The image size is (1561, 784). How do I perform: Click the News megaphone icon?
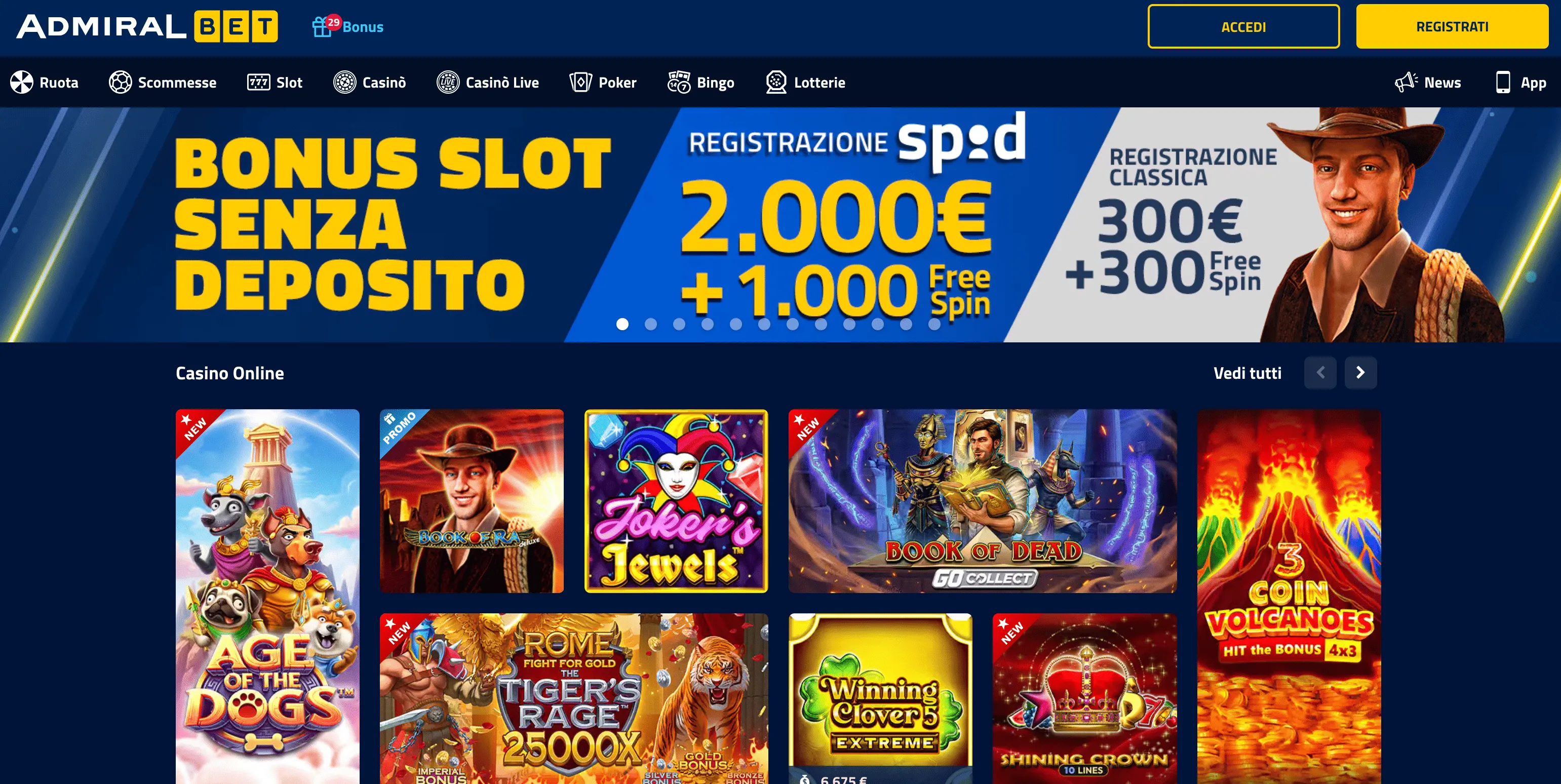tap(1406, 83)
